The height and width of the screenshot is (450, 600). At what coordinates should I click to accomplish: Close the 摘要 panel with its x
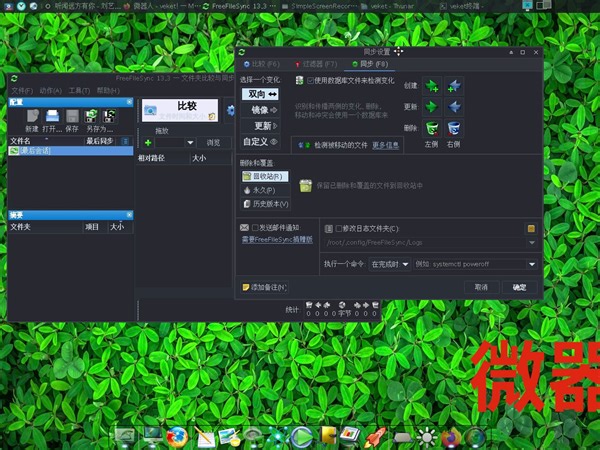[129, 215]
